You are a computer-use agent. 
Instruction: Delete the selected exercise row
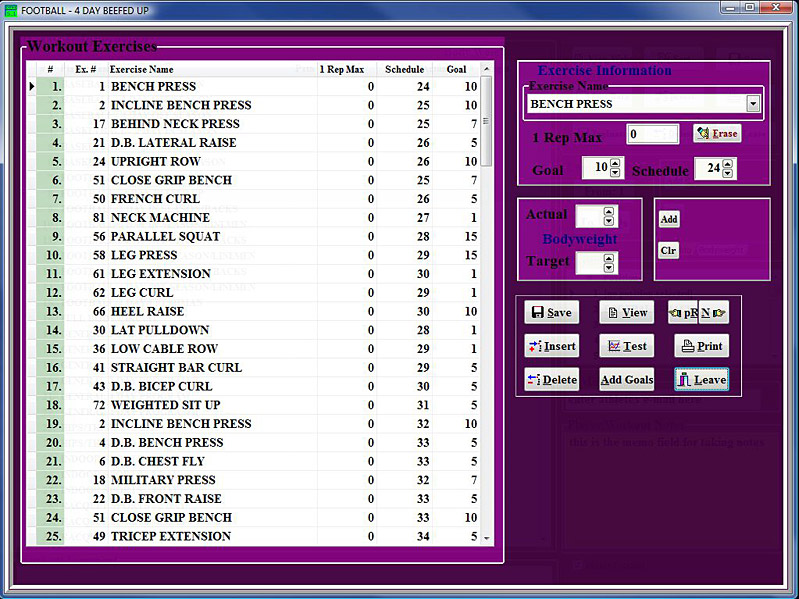551,380
